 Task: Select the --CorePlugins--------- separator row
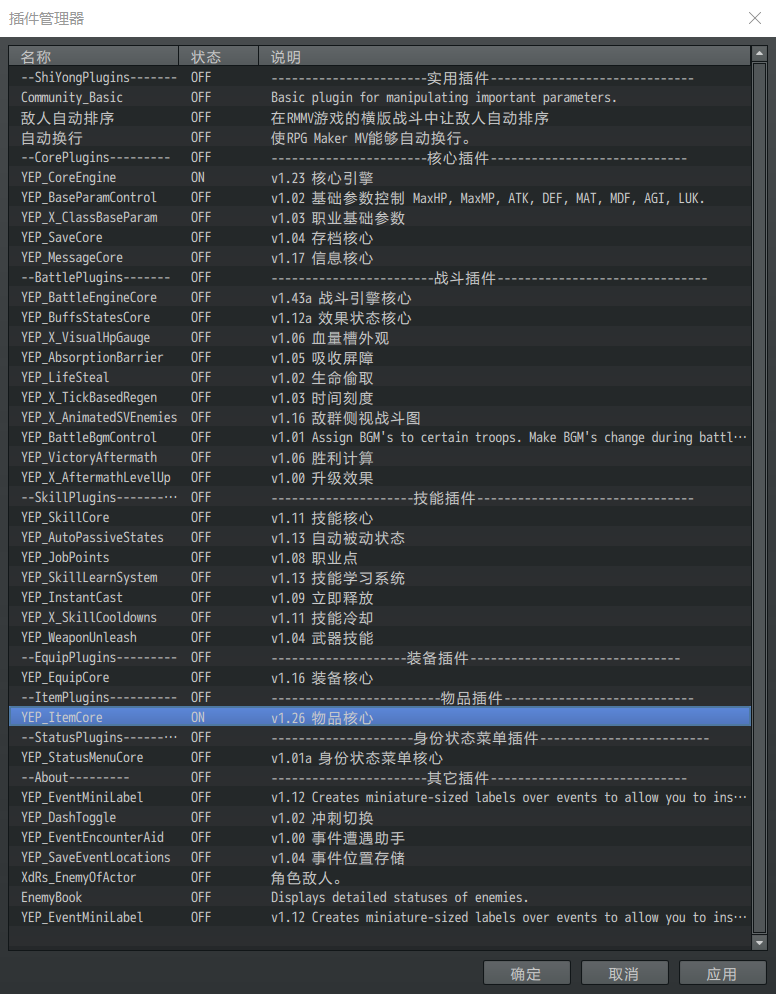click(380, 158)
